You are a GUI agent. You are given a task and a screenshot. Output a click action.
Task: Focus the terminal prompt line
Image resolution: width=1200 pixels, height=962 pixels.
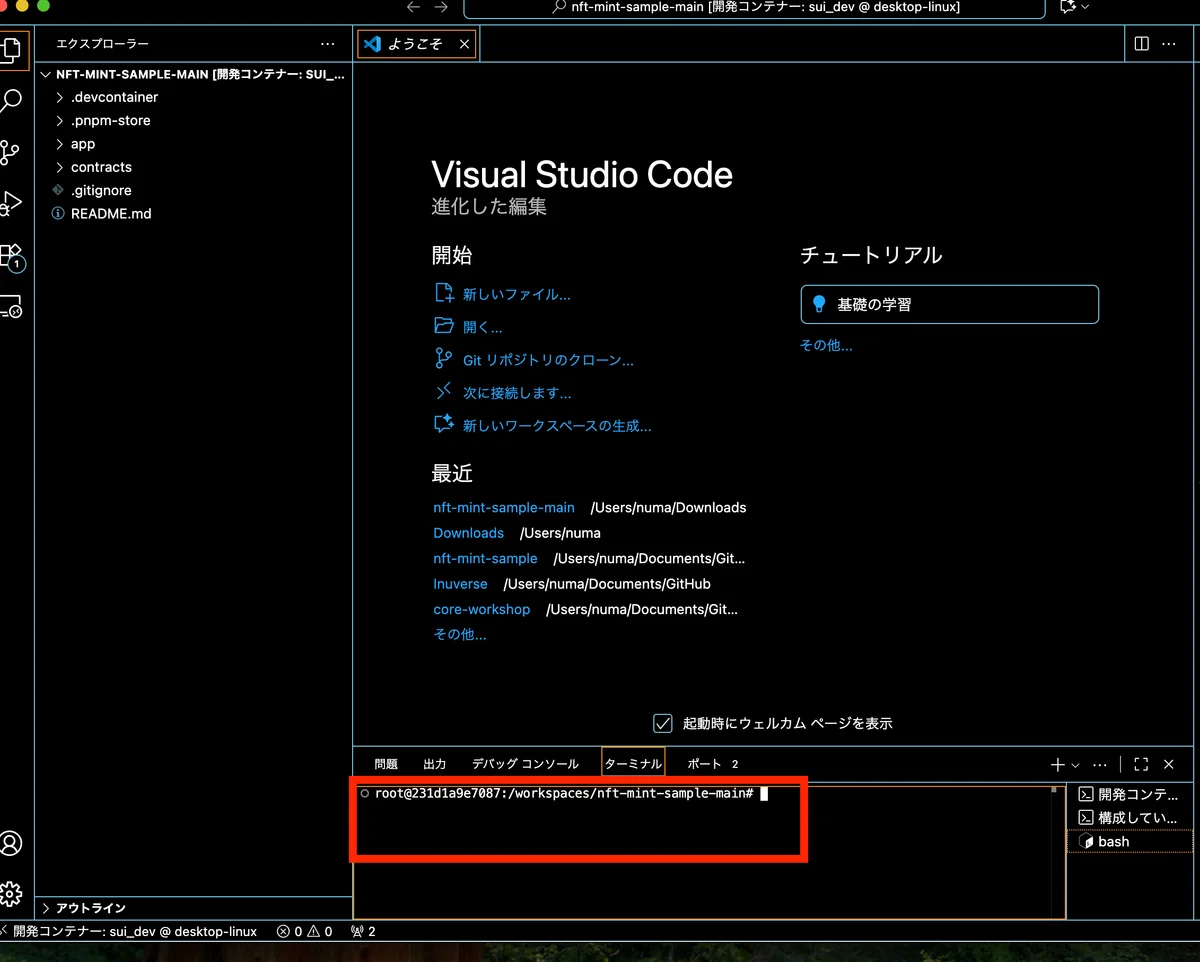tap(564, 793)
